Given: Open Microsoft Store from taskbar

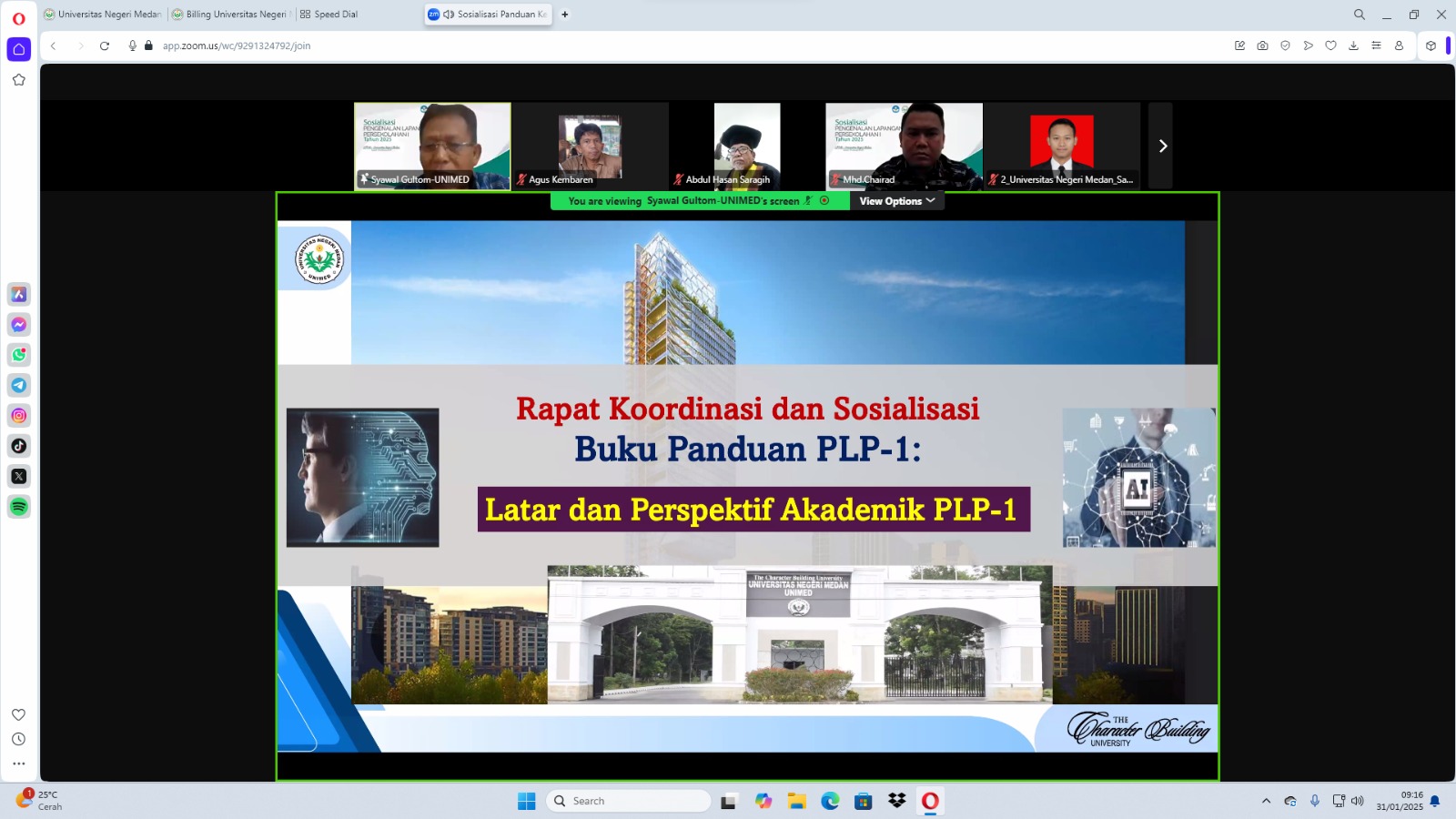Looking at the screenshot, I should click(864, 801).
